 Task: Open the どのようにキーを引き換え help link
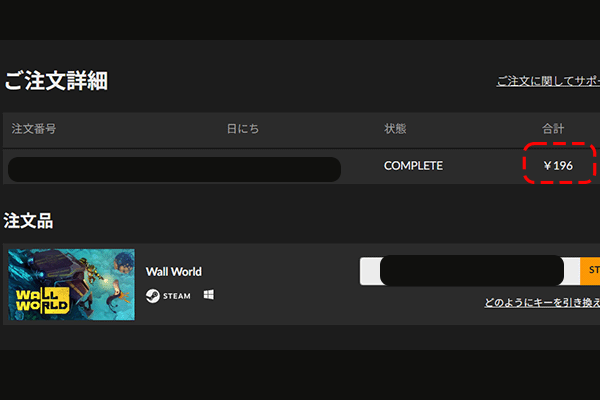pos(541,302)
